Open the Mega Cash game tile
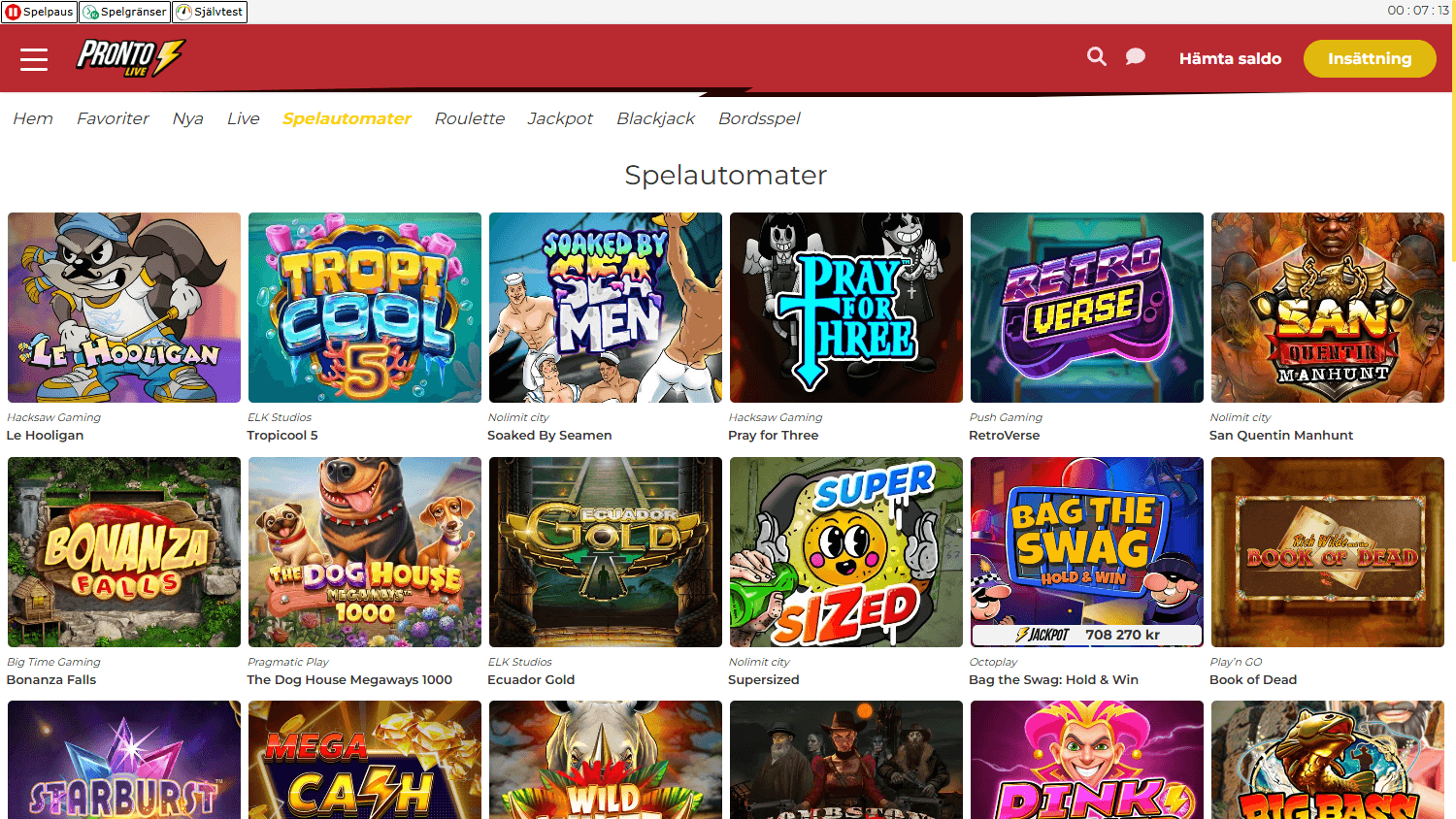Image resolution: width=1456 pixels, height=819 pixels. (x=365, y=760)
